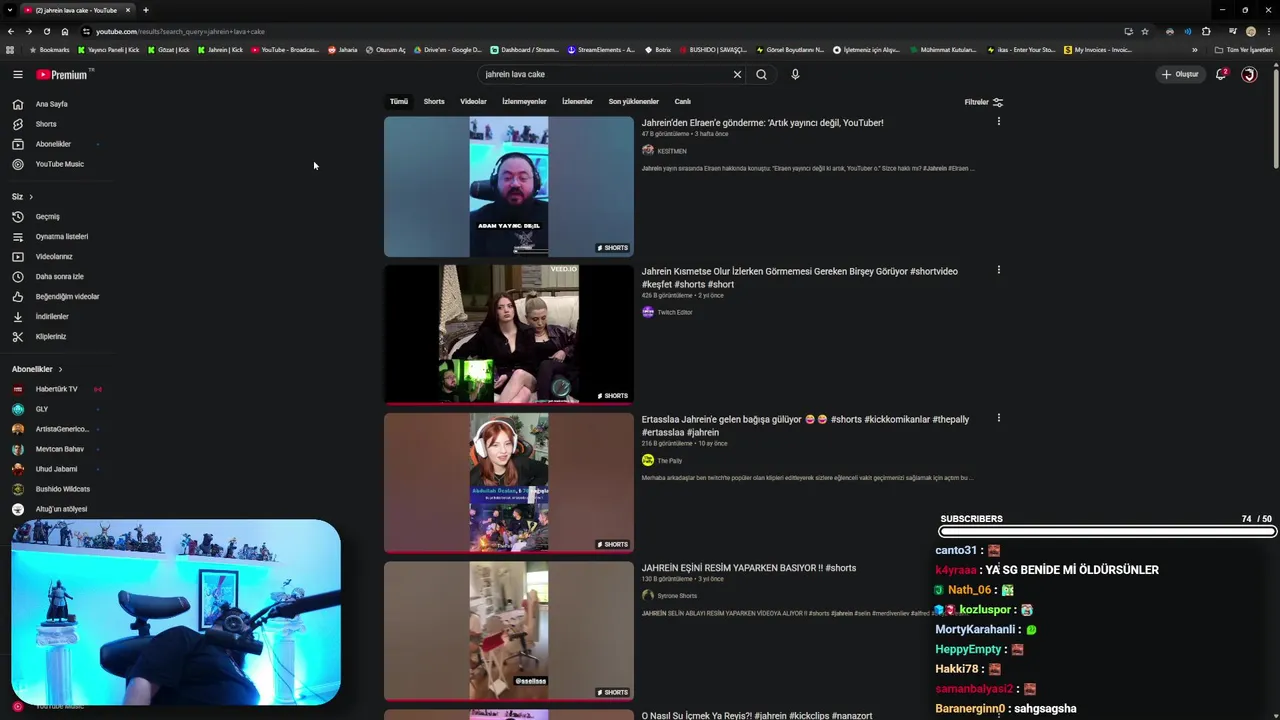Screen dimensions: 1280x720
Task: Reload the page in browser toolbar
Action: click(46, 31)
